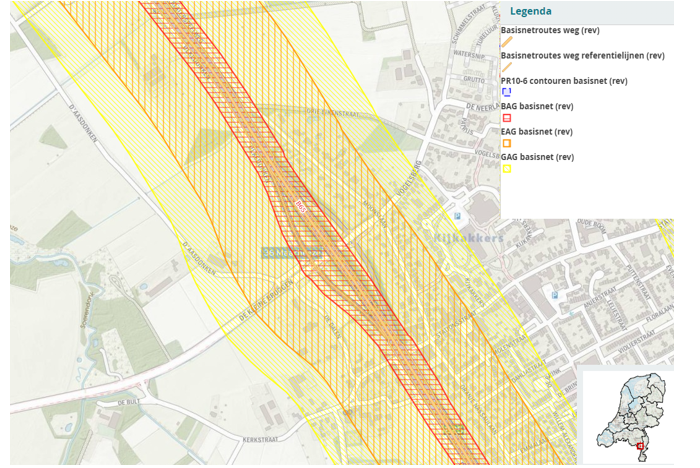Click the red BAG basisnet legend symbol
Viewport: 700px width, 468px height.
pyautogui.click(x=507, y=117)
